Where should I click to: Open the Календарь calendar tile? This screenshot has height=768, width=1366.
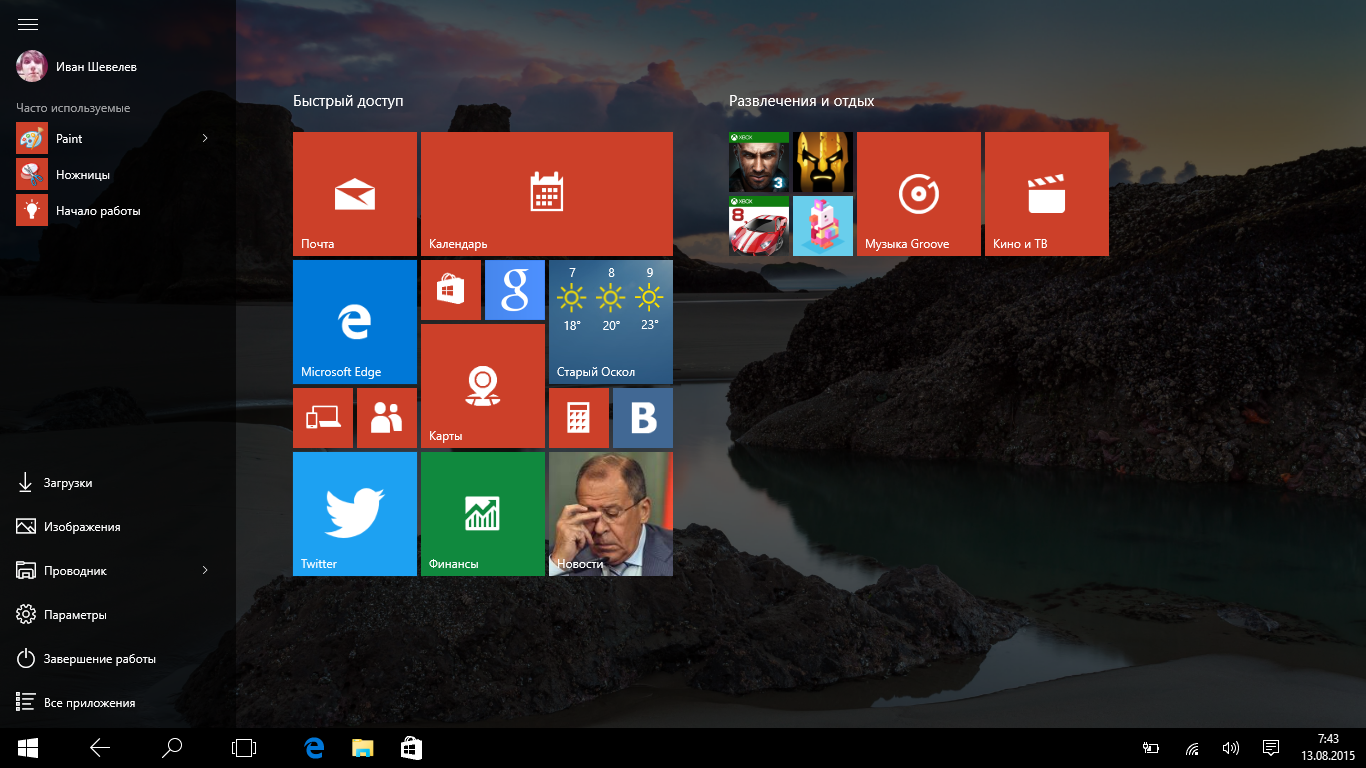547,194
